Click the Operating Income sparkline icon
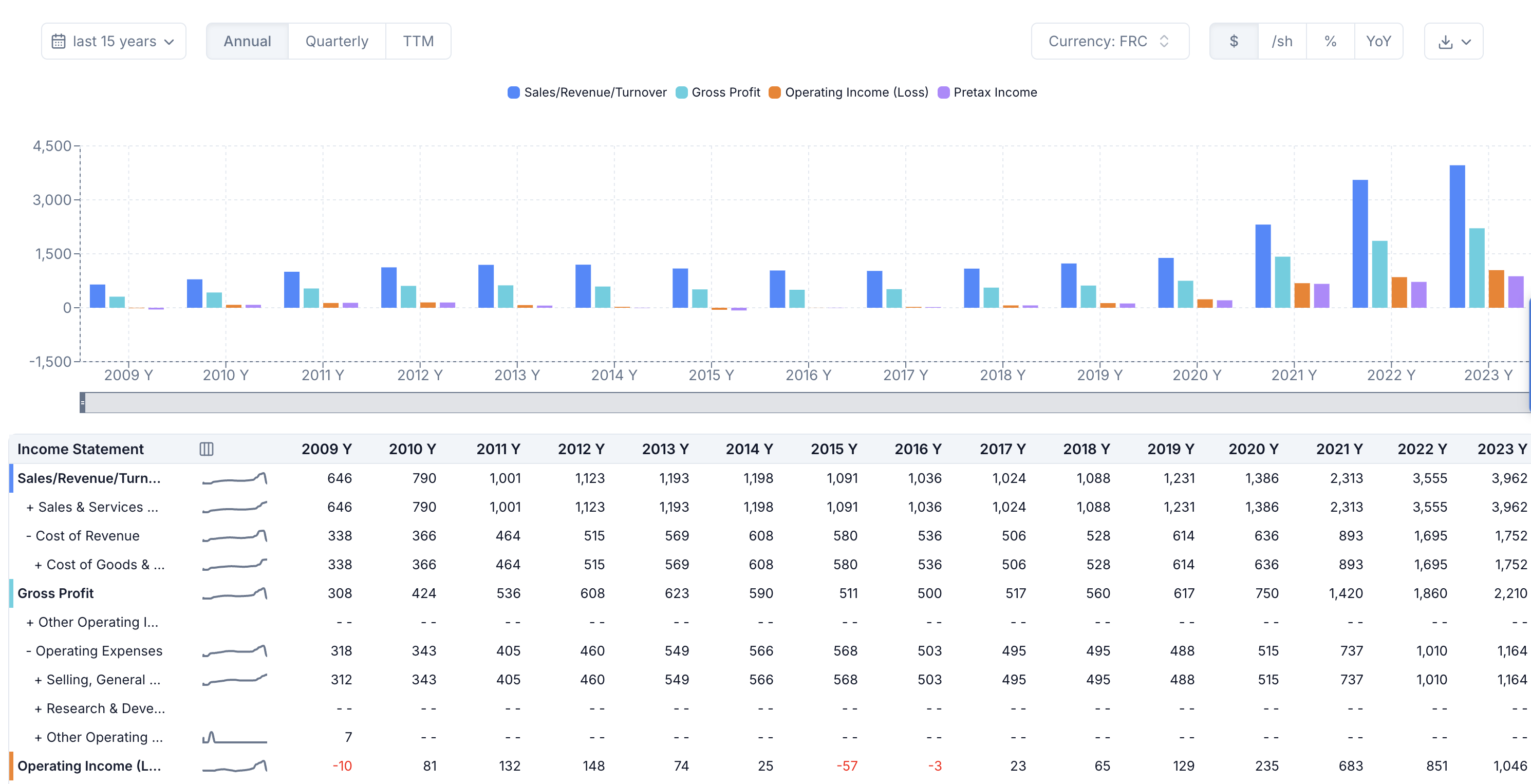 [x=235, y=766]
